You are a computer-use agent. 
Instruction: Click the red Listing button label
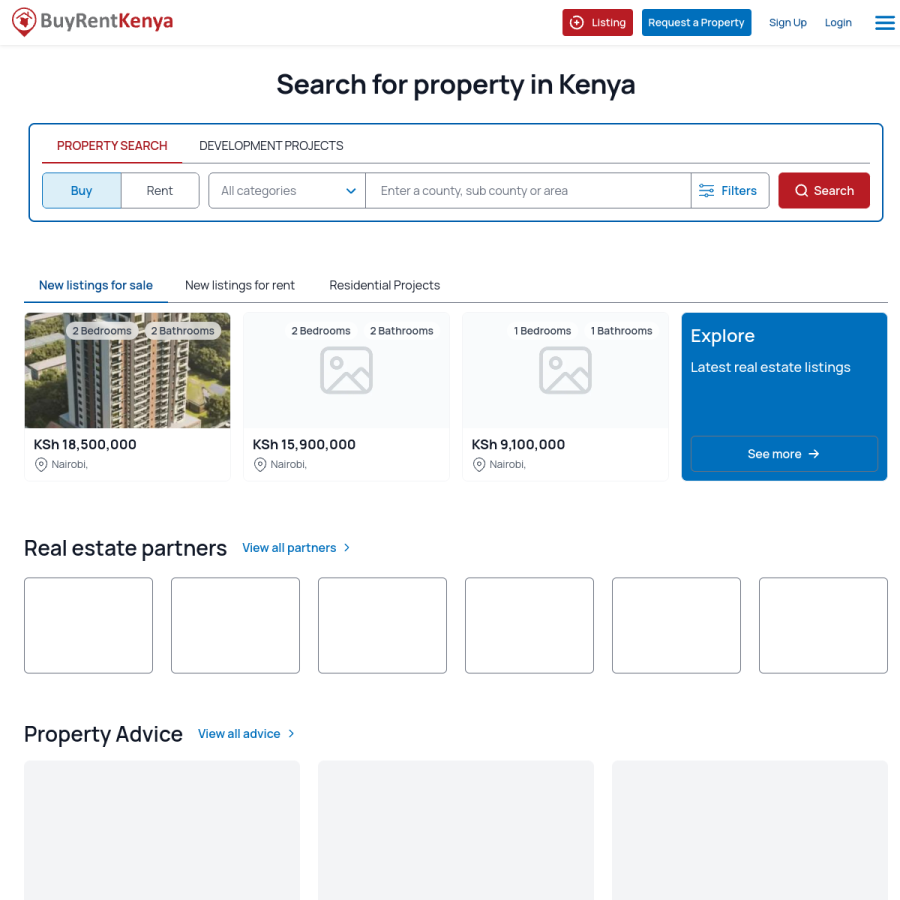608,22
